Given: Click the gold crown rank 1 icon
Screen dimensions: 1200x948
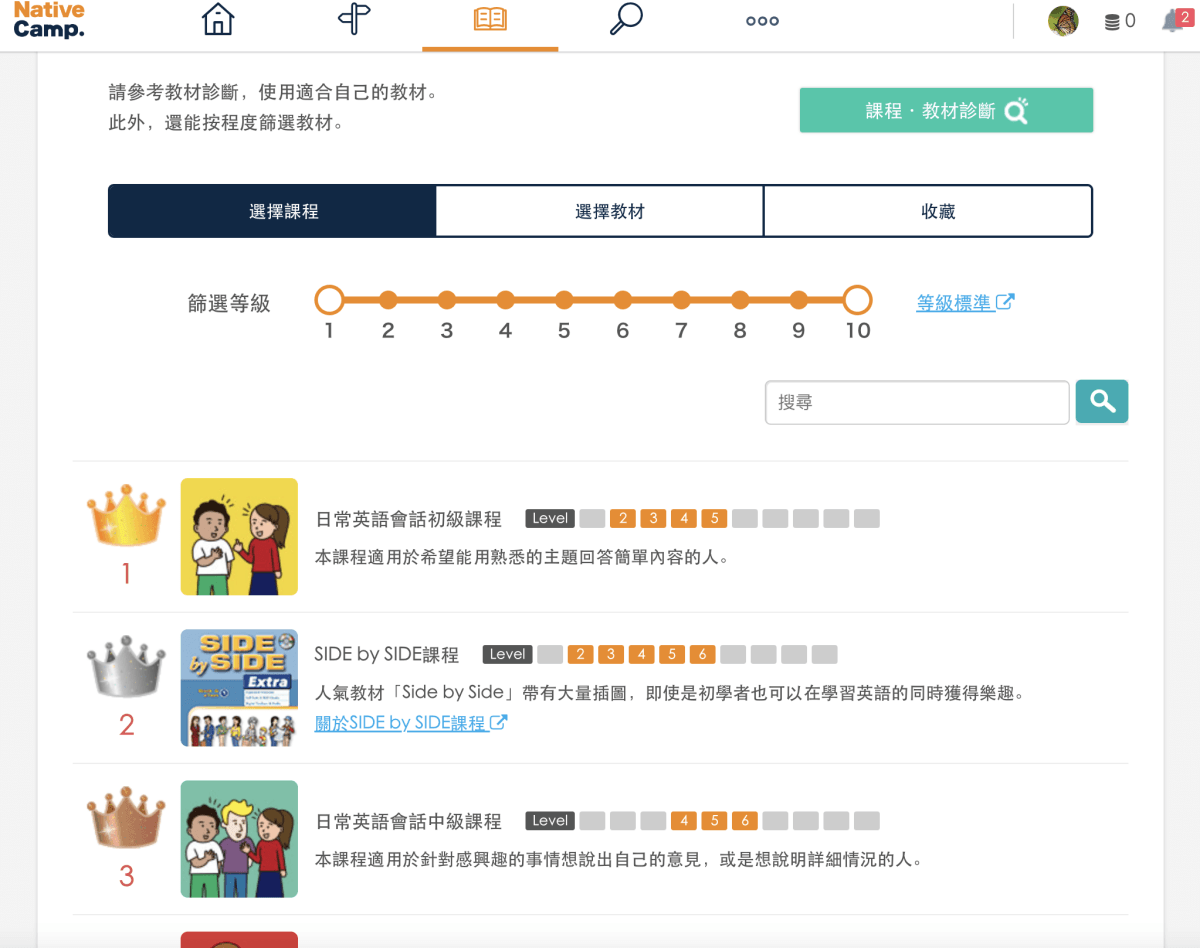Looking at the screenshot, I should 126,516.
